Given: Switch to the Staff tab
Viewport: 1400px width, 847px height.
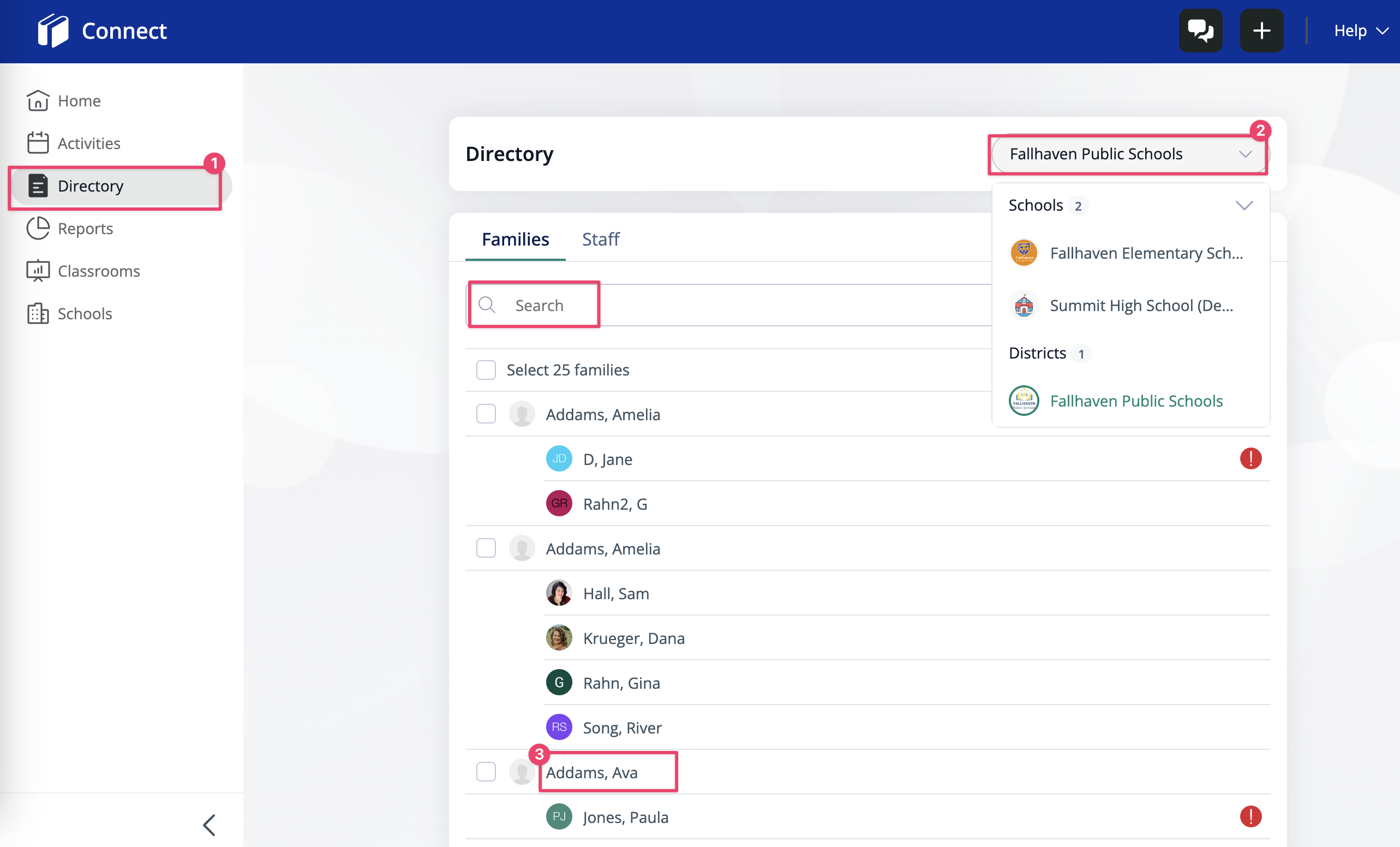Looking at the screenshot, I should coord(601,240).
